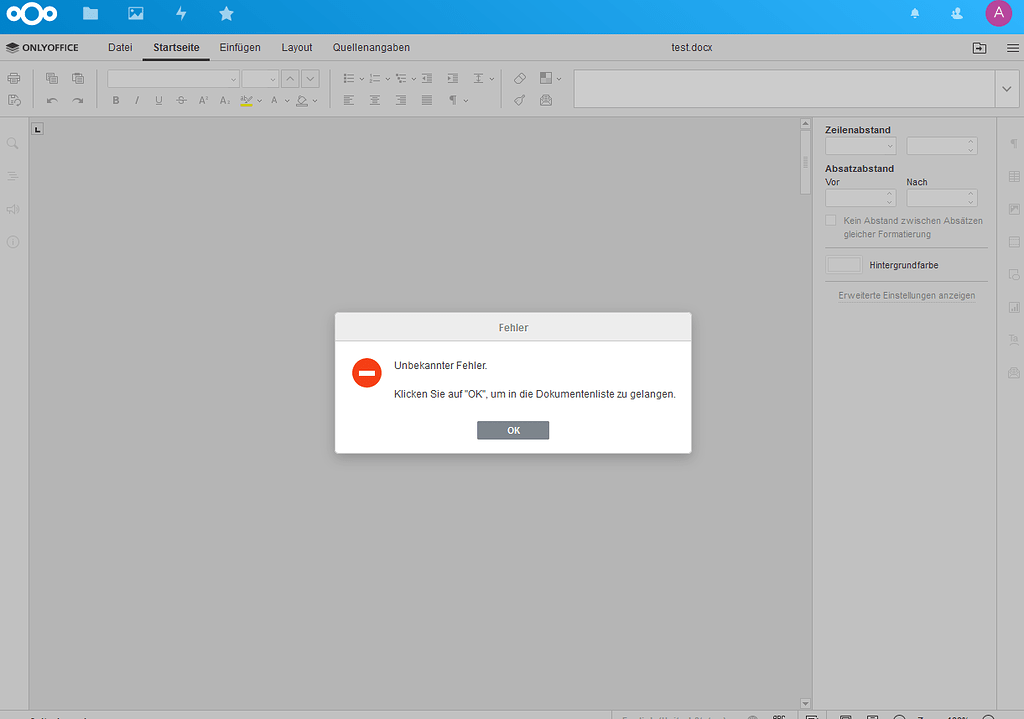Justify the paragraph text
The image size is (1024, 719).
(x=427, y=101)
